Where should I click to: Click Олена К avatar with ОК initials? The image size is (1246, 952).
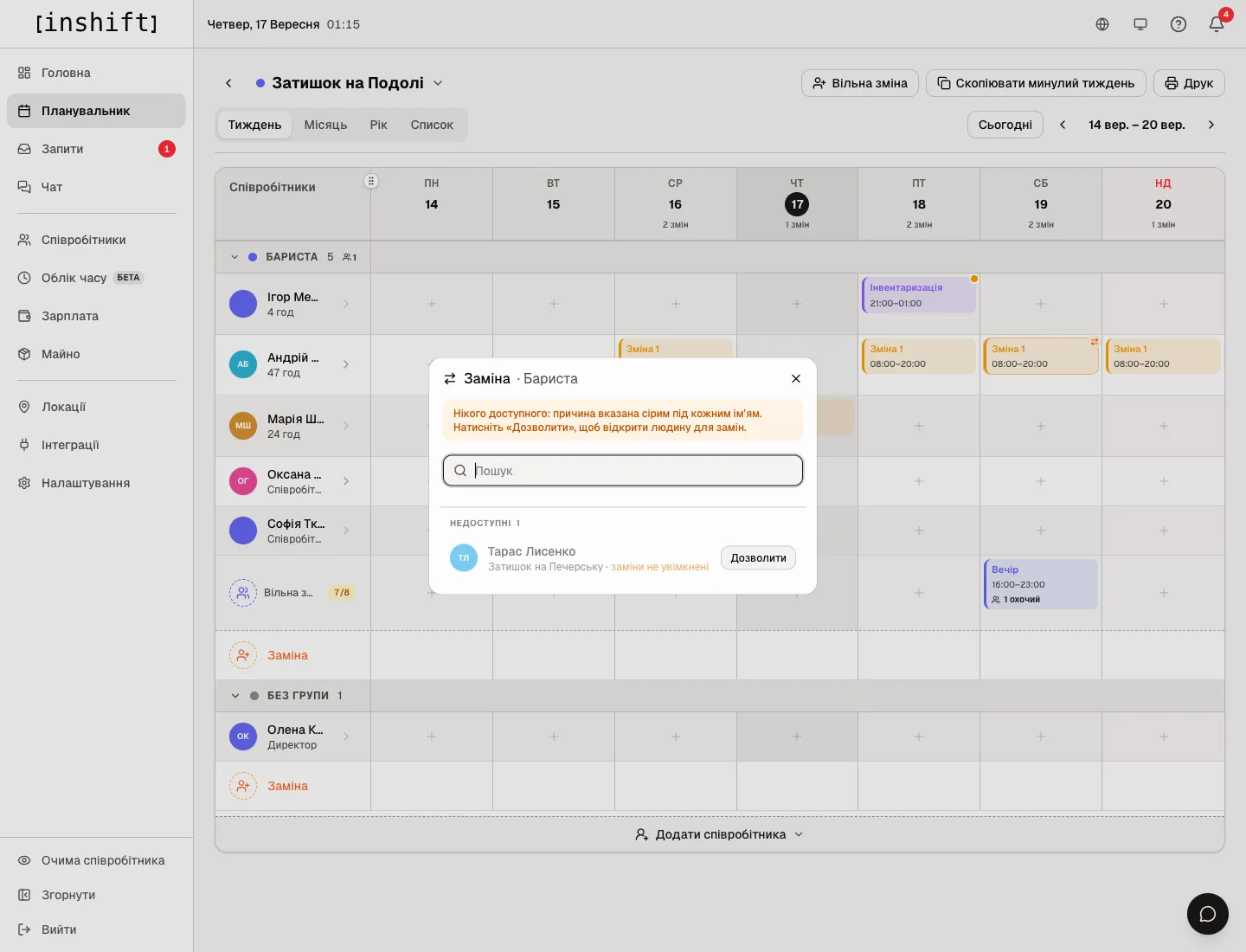(243, 737)
